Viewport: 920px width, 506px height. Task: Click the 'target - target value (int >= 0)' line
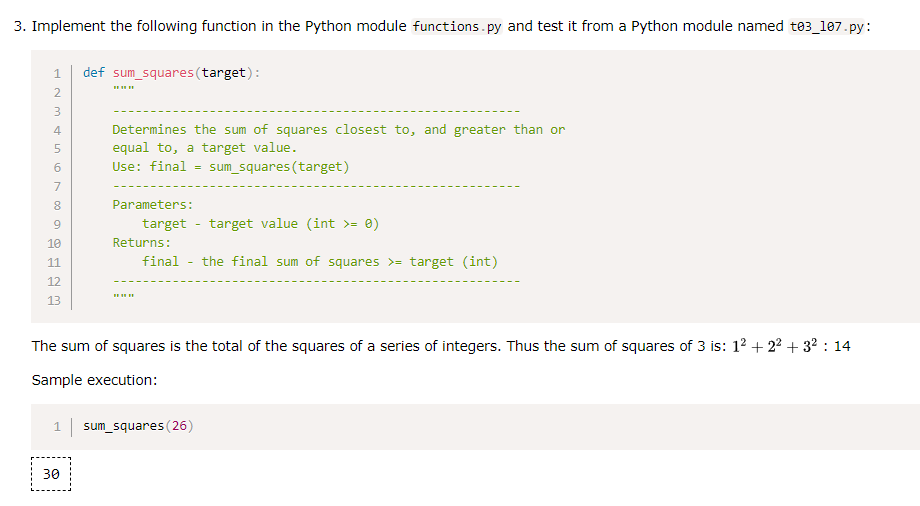(x=261, y=224)
